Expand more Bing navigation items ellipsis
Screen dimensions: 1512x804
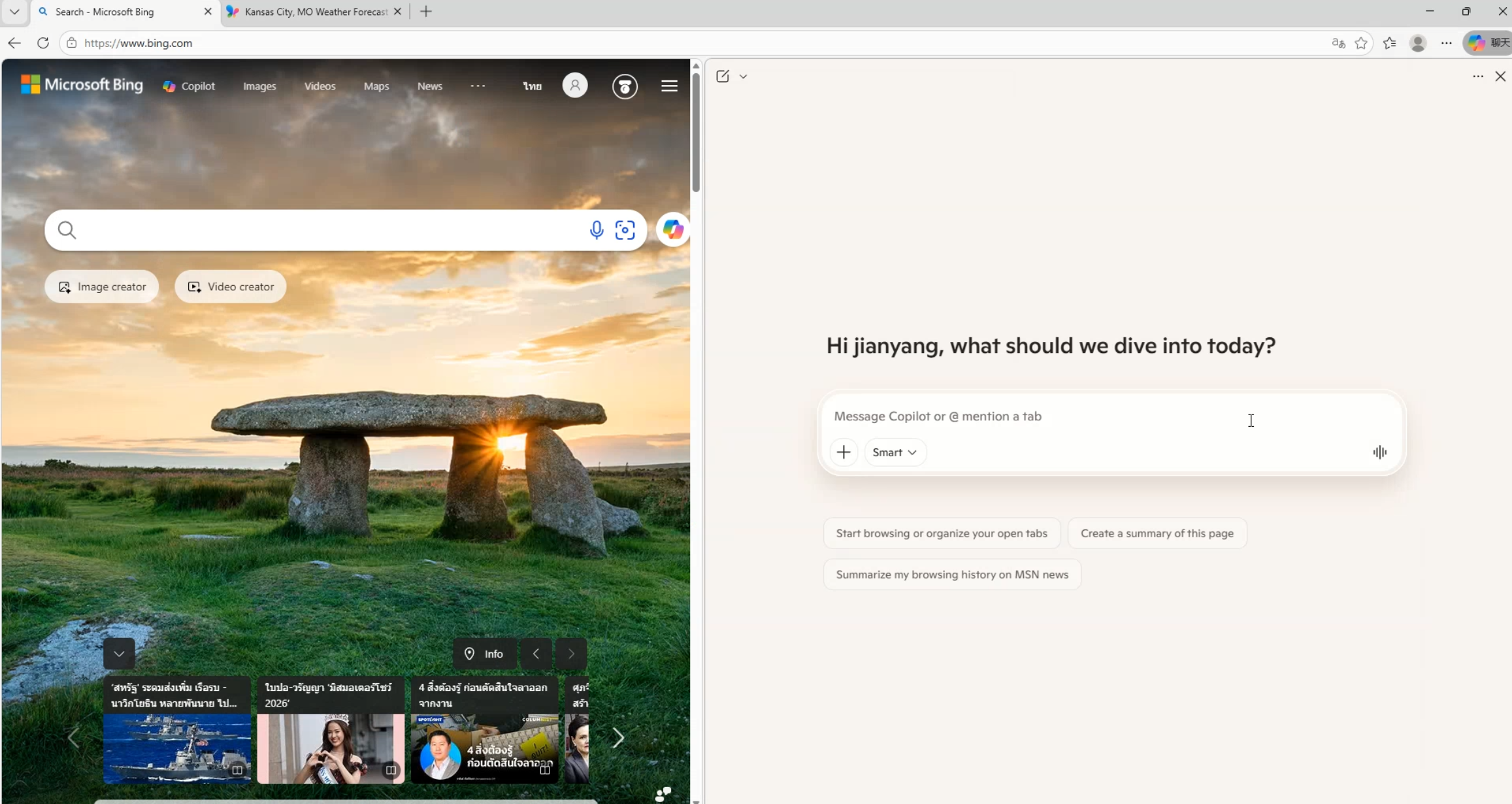478,86
